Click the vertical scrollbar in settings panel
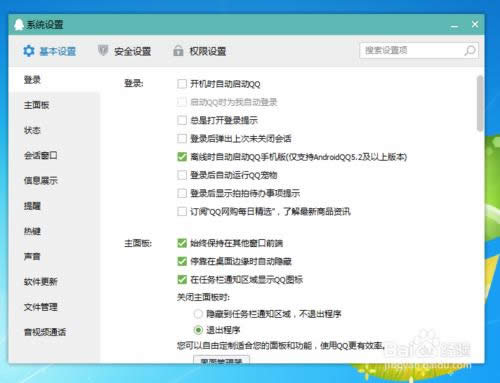500x383 pixels. coord(480,103)
